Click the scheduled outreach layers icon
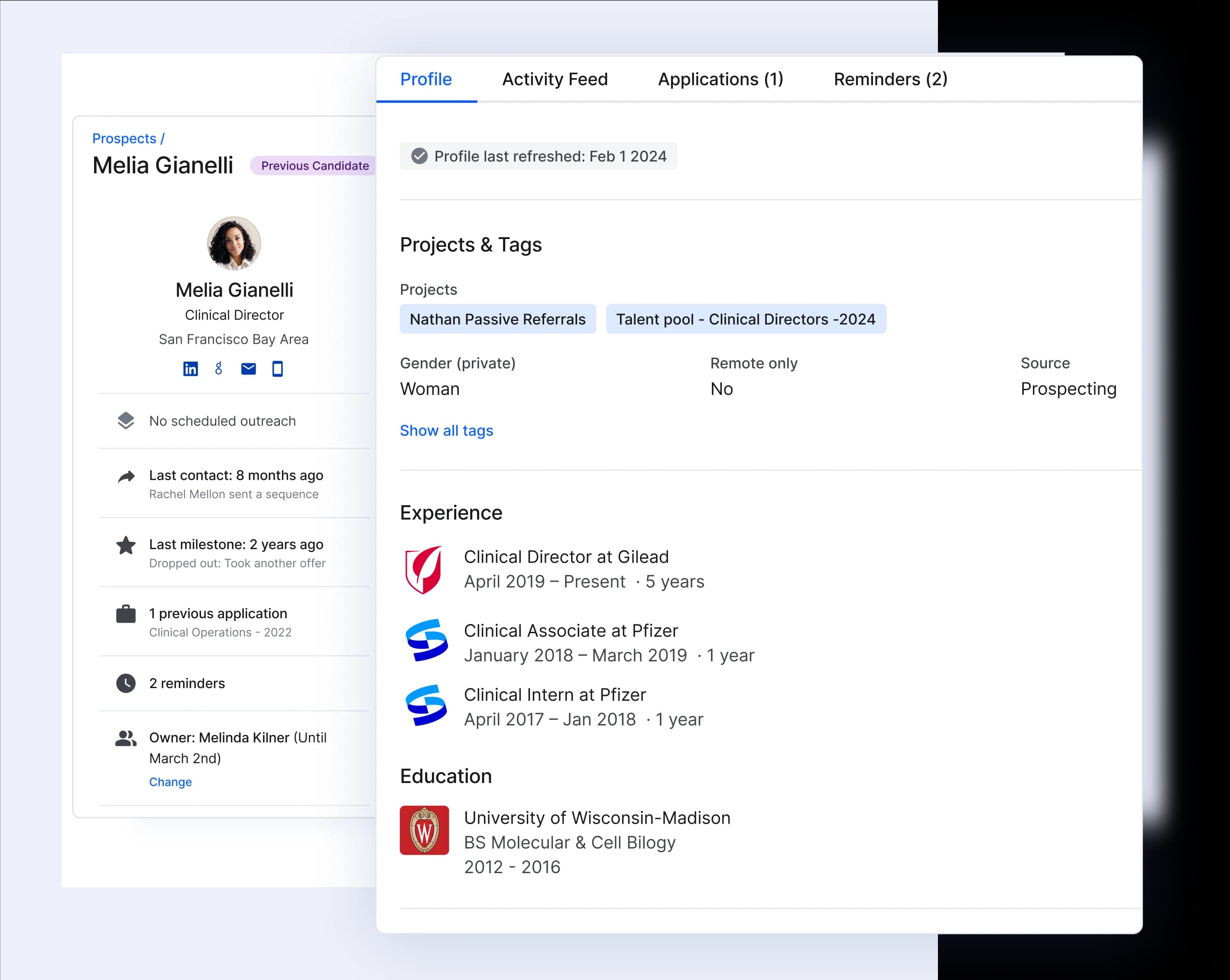Image resolution: width=1230 pixels, height=980 pixels. click(x=126, y=421)
